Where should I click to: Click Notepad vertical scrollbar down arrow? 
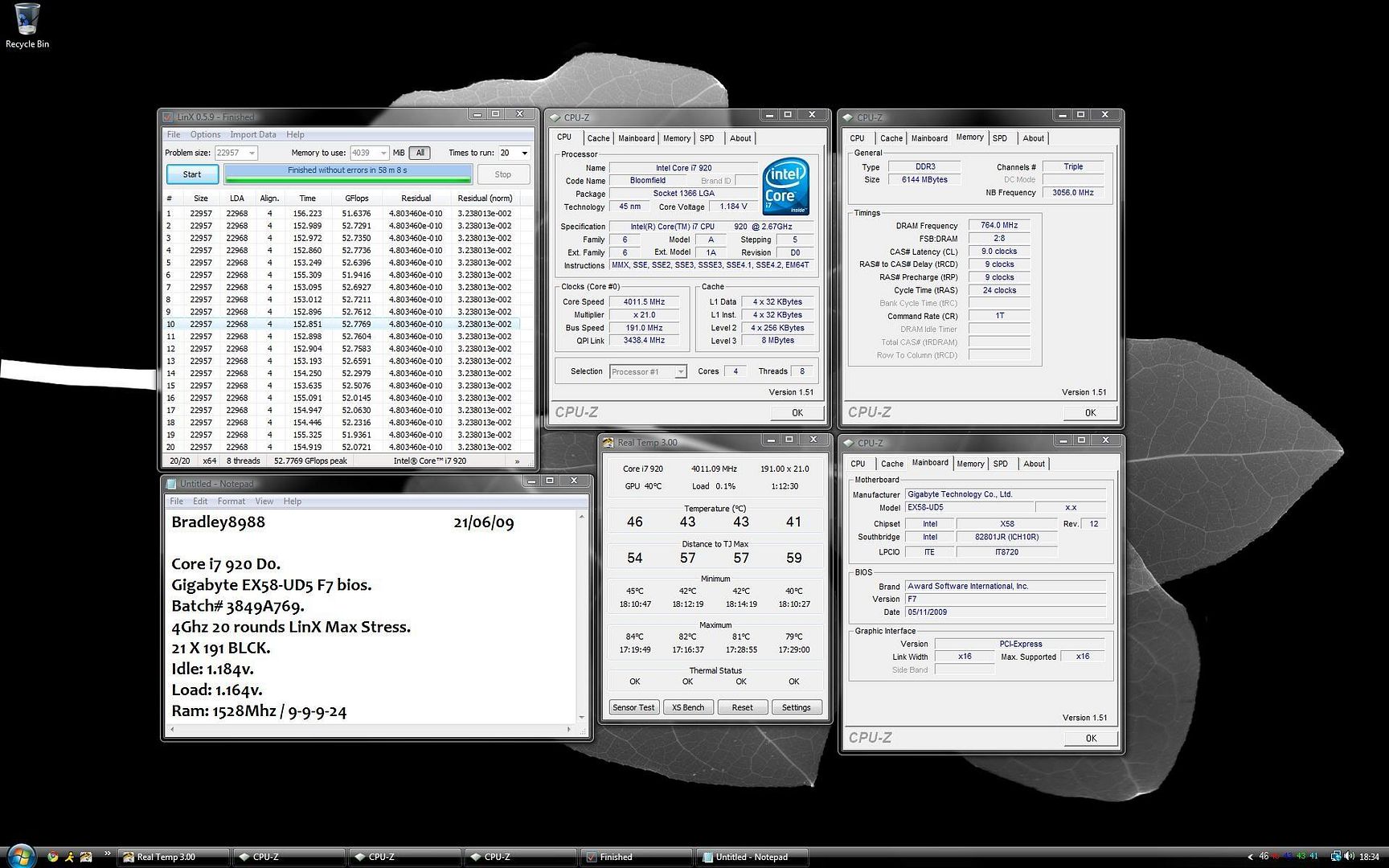581,717
